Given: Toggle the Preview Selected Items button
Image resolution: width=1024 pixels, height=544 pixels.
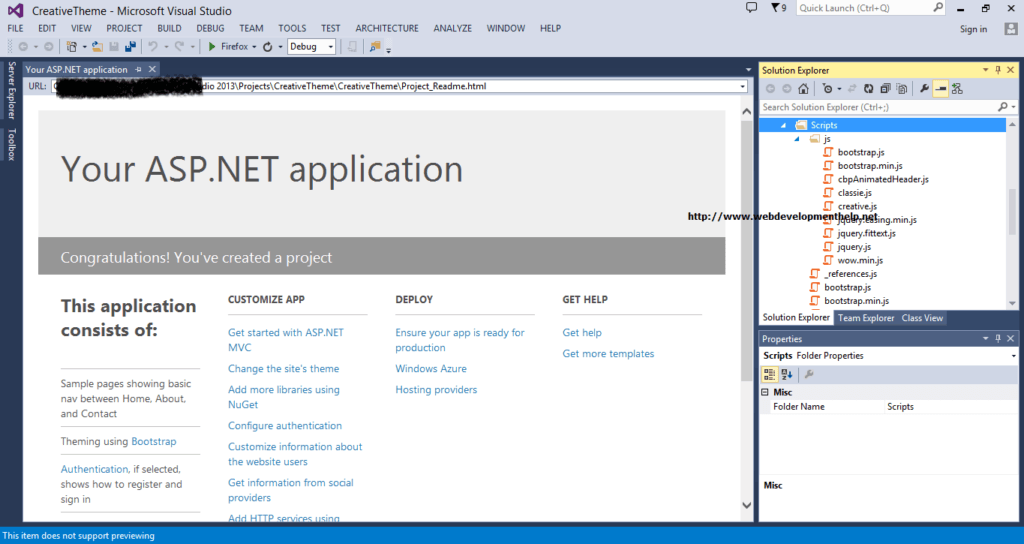Looking at the screenshot, I should (x=940, y=89).
